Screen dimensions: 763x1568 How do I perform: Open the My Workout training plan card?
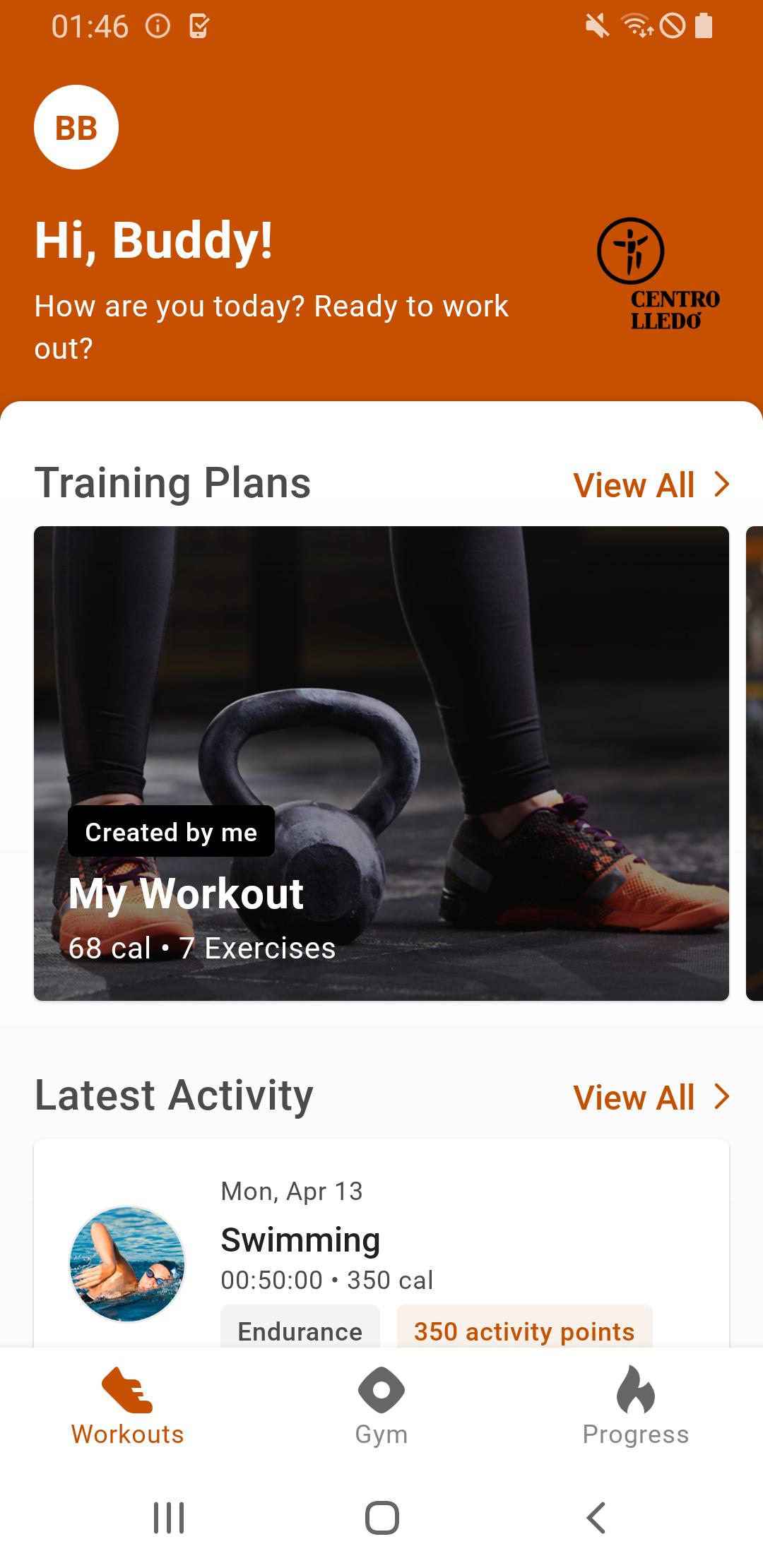coord(381,764)
